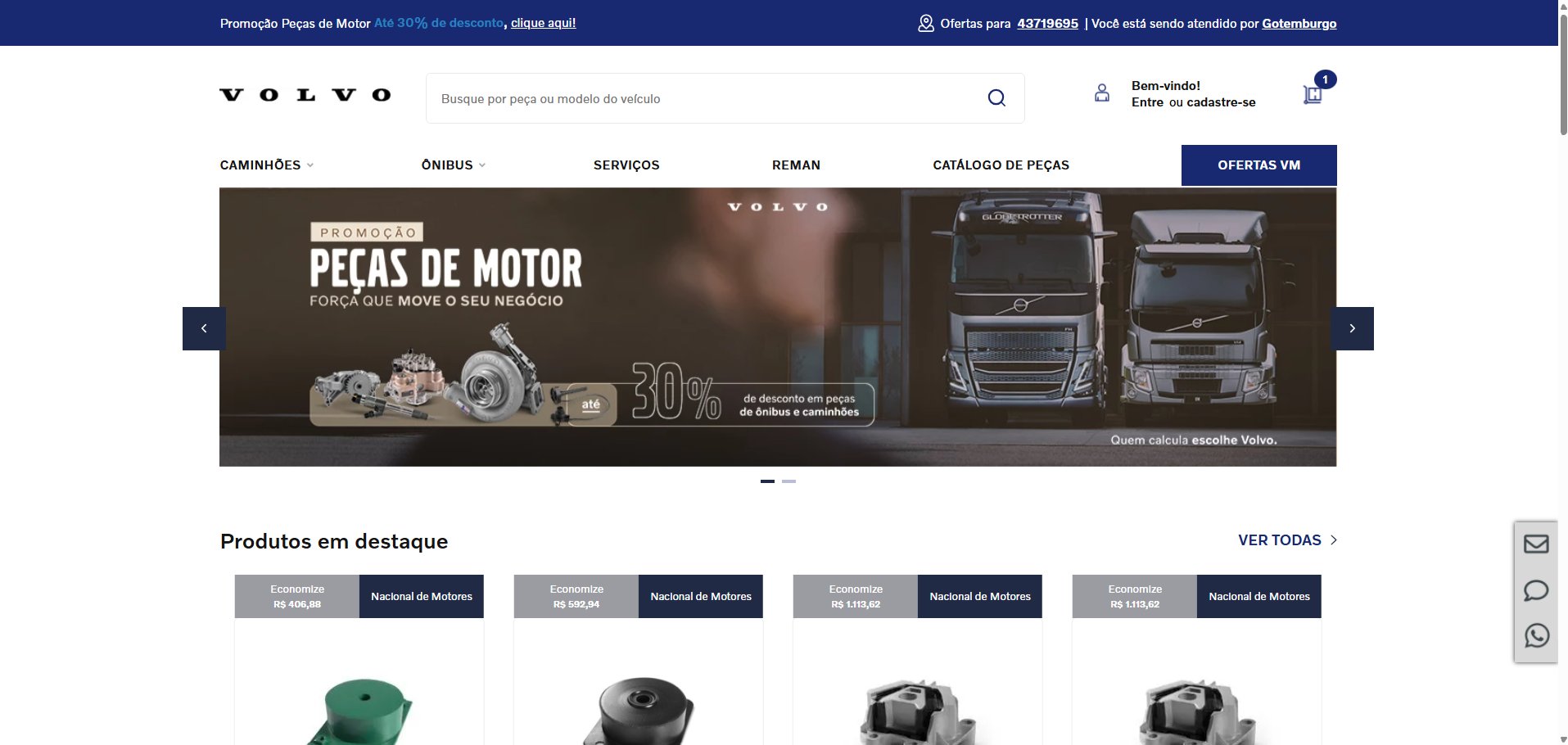Open the Reman menu item

click(x=796, y=165)
